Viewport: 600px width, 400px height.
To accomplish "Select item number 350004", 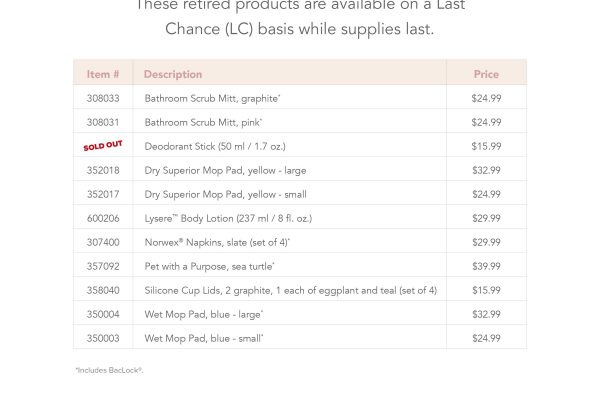I will click(103, 314).
